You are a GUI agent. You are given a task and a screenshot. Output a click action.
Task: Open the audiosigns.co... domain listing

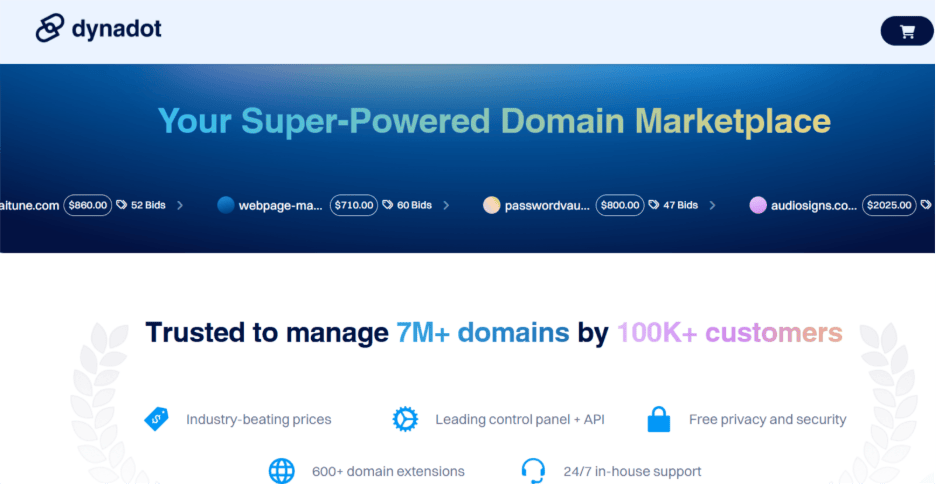tap(814, 205)
